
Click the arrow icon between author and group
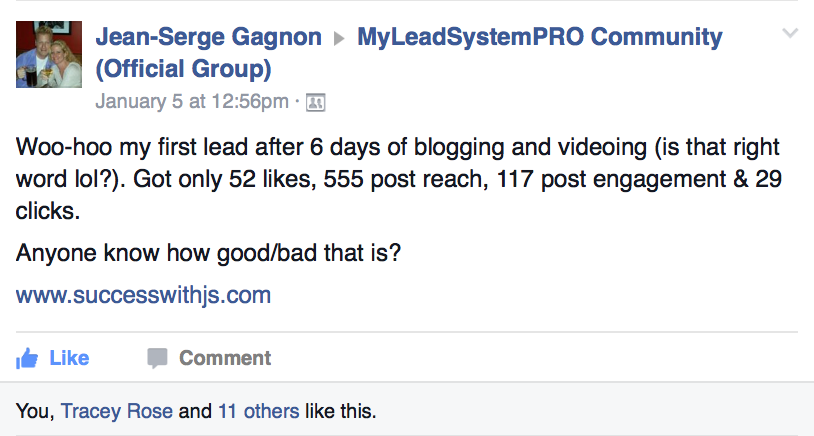tap(339, 38)
